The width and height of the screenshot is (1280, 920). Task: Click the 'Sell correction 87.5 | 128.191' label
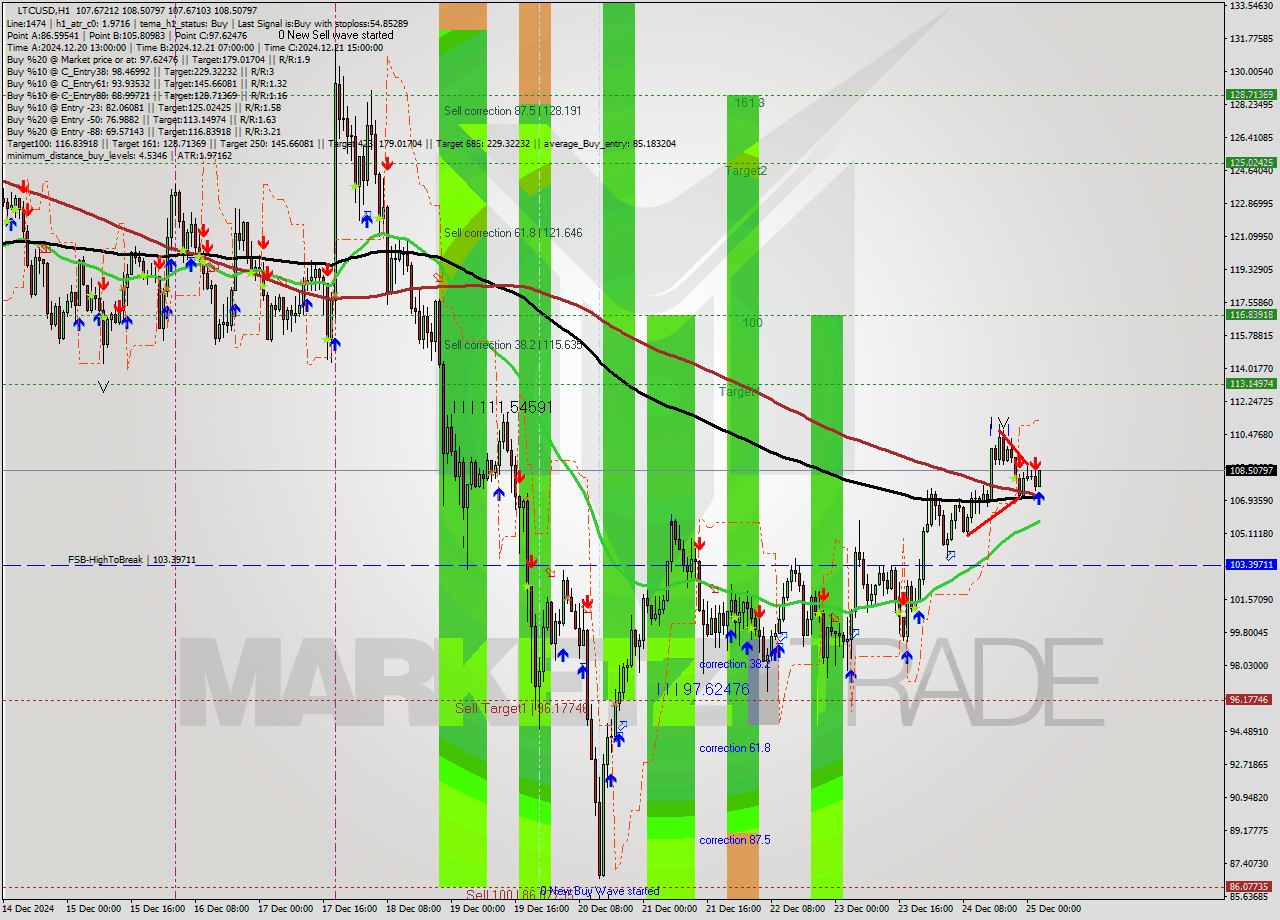pyautogui.click(x=513, y=111)
